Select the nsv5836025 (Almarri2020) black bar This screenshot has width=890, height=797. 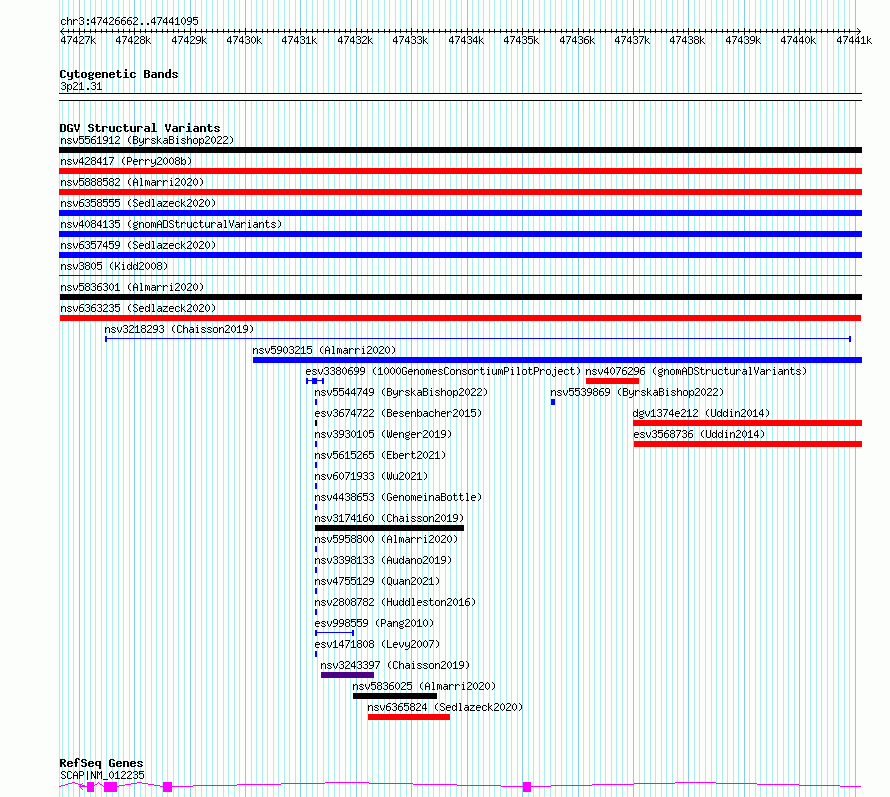pos(395,696)
